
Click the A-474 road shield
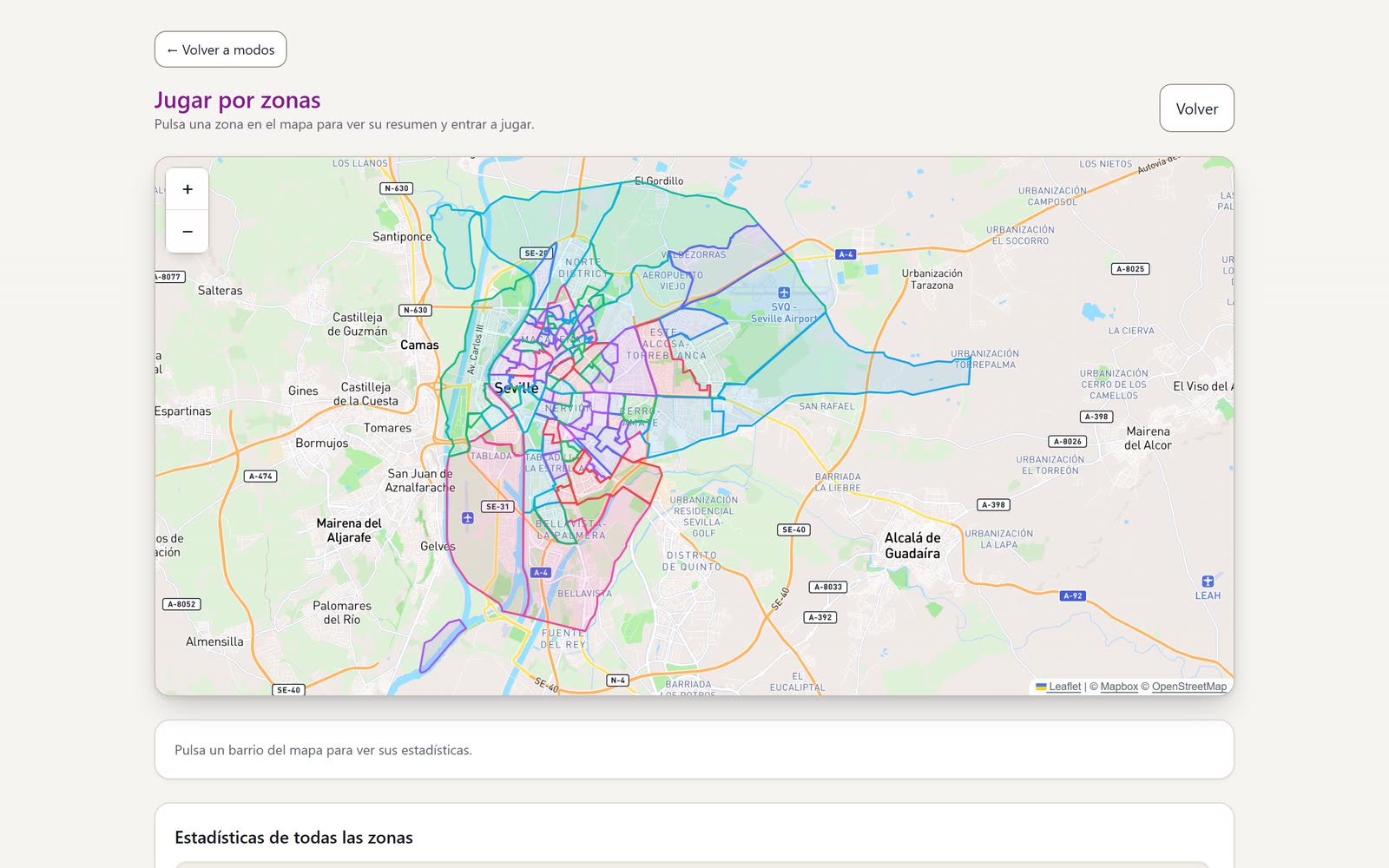click(260, 476)
